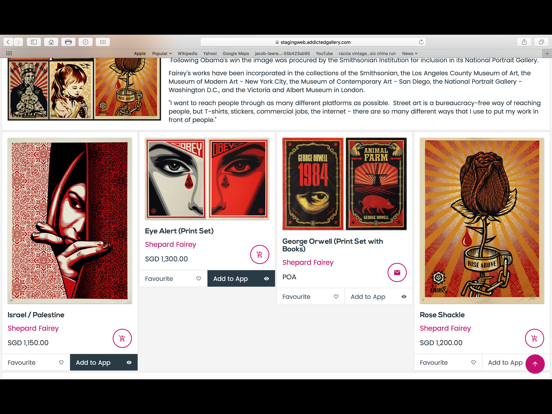This screenshot has height=414, width=552.
Task: Open the artist header artwork collage
Action: pyautogui.click(x=84, y=89)
